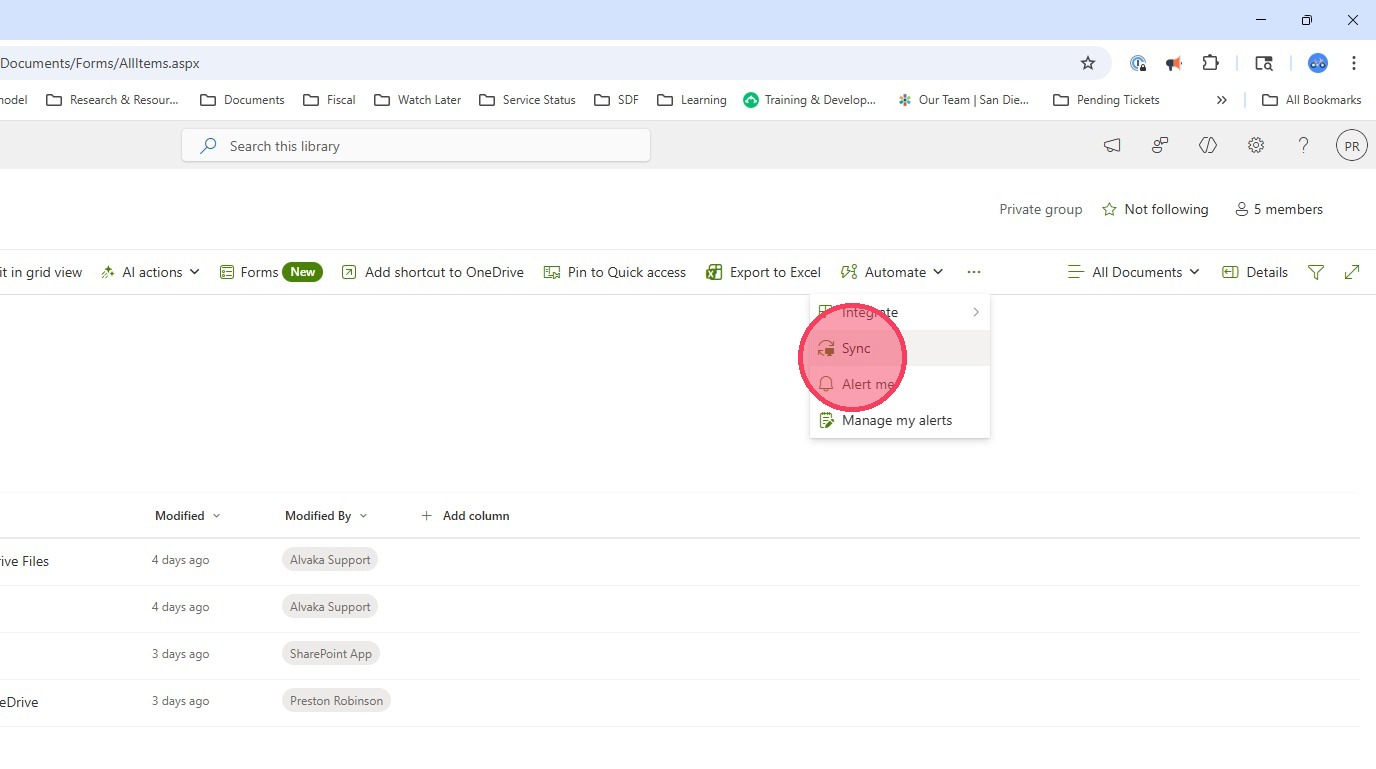Image resolution: width=1376 pixels, height=769 pixels.
Task: Open the Pending Tickets bookmark folder
Action: click(x=1107, y=100)
